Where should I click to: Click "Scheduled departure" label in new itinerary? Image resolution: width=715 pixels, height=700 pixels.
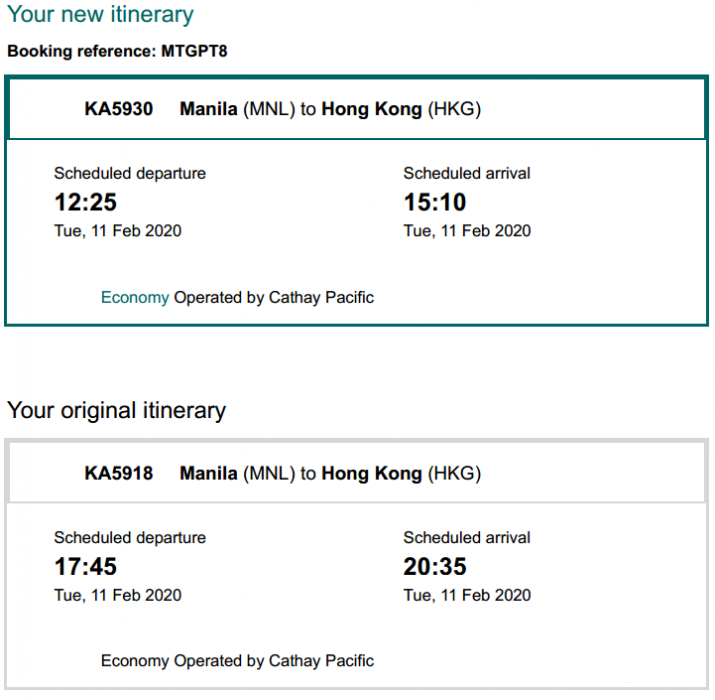pos(130,173)
